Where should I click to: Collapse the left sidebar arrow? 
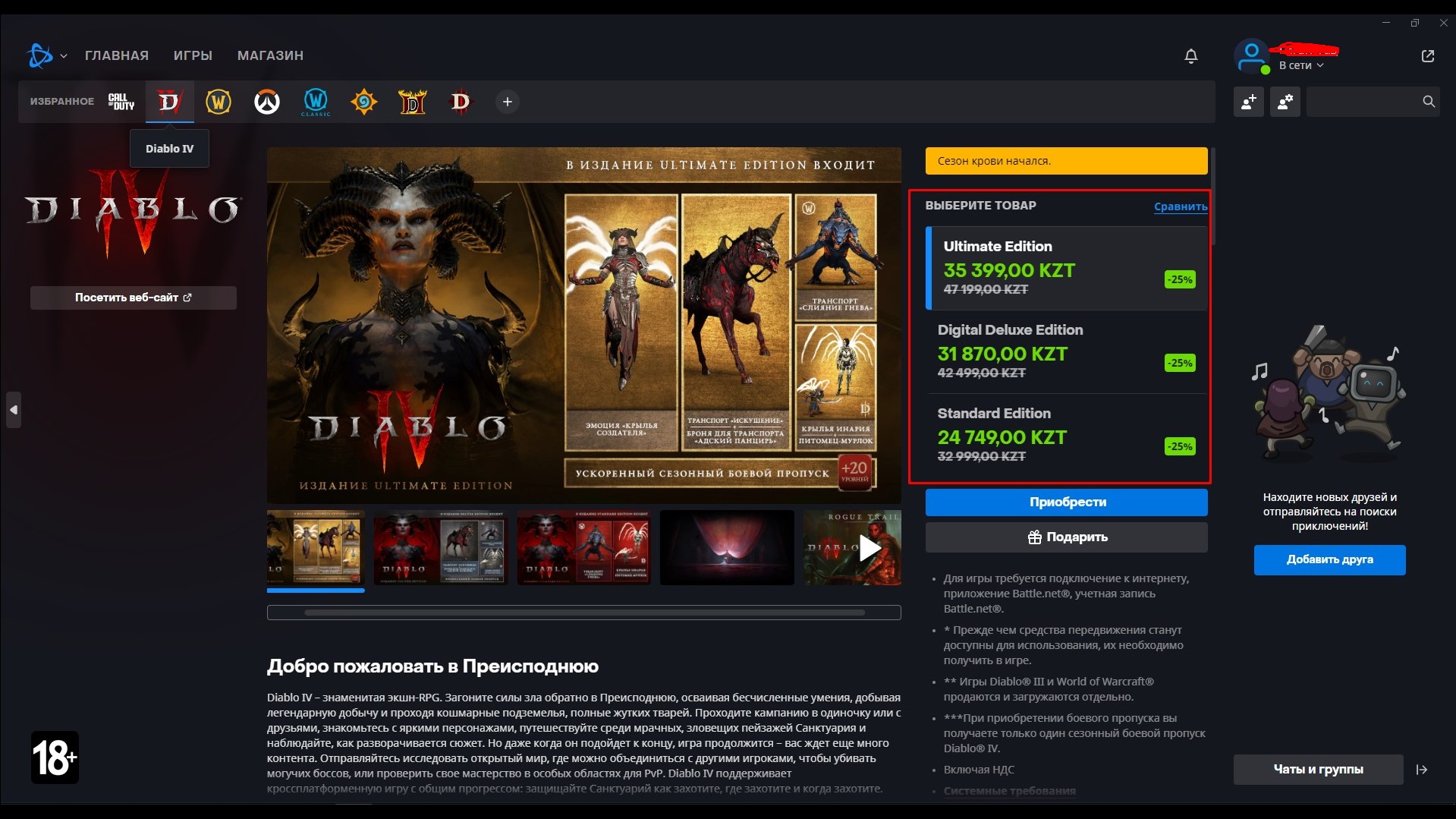point(14,410)
